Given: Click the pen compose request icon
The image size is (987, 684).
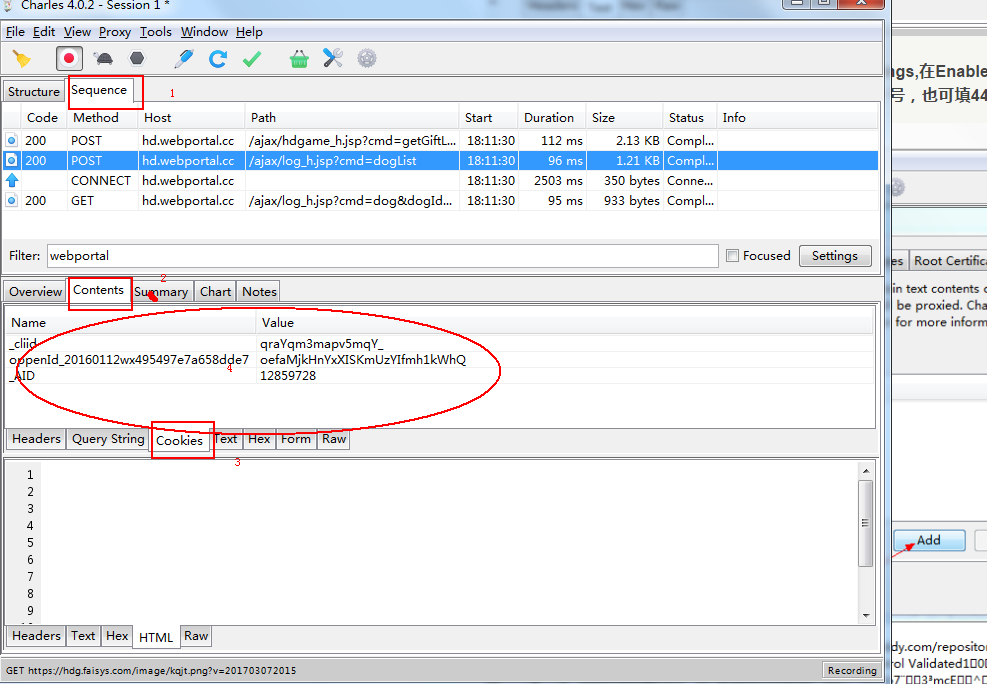Looking at the screenshot, I should click(183, 59).
